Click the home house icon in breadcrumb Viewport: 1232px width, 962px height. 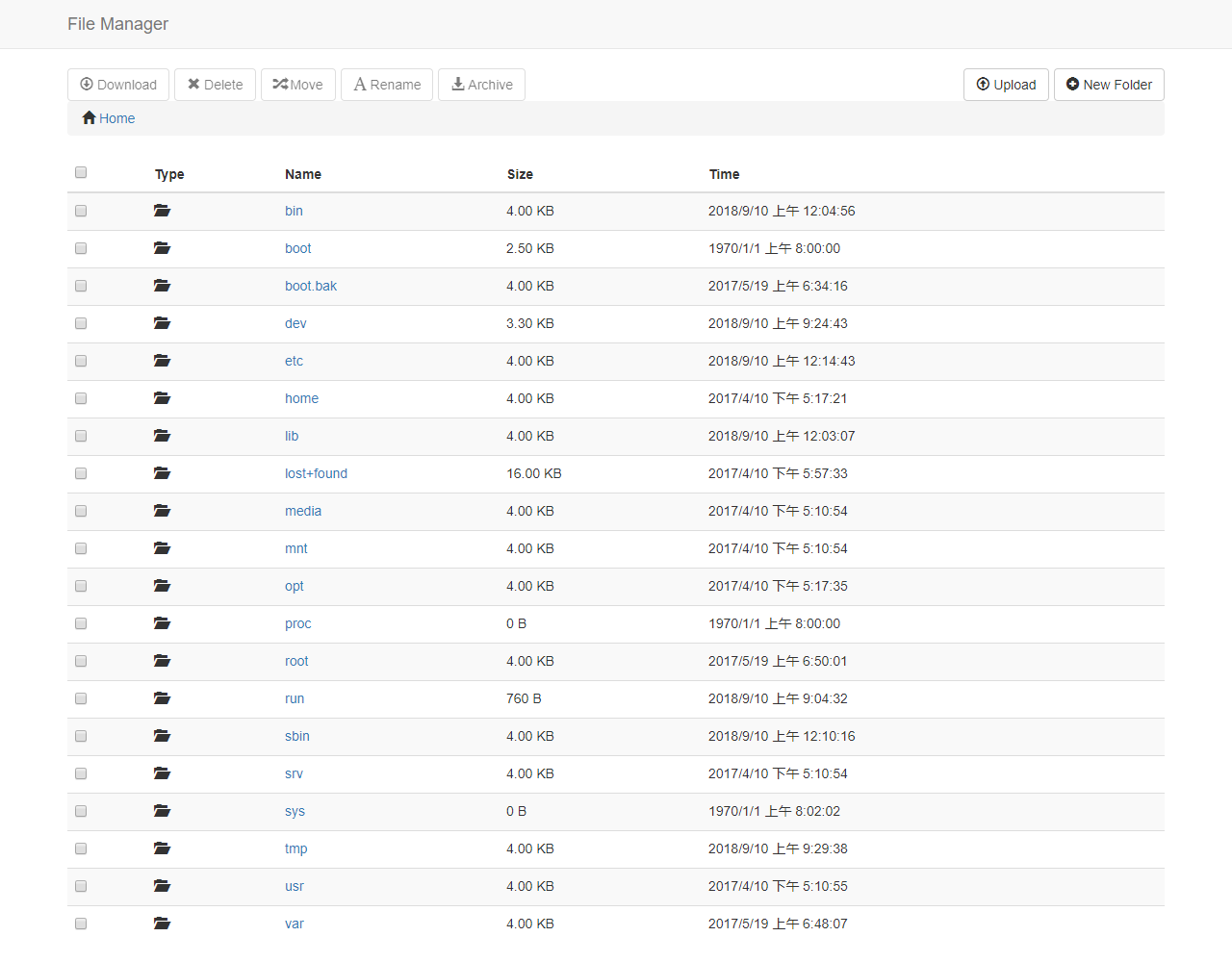(88, 117)
